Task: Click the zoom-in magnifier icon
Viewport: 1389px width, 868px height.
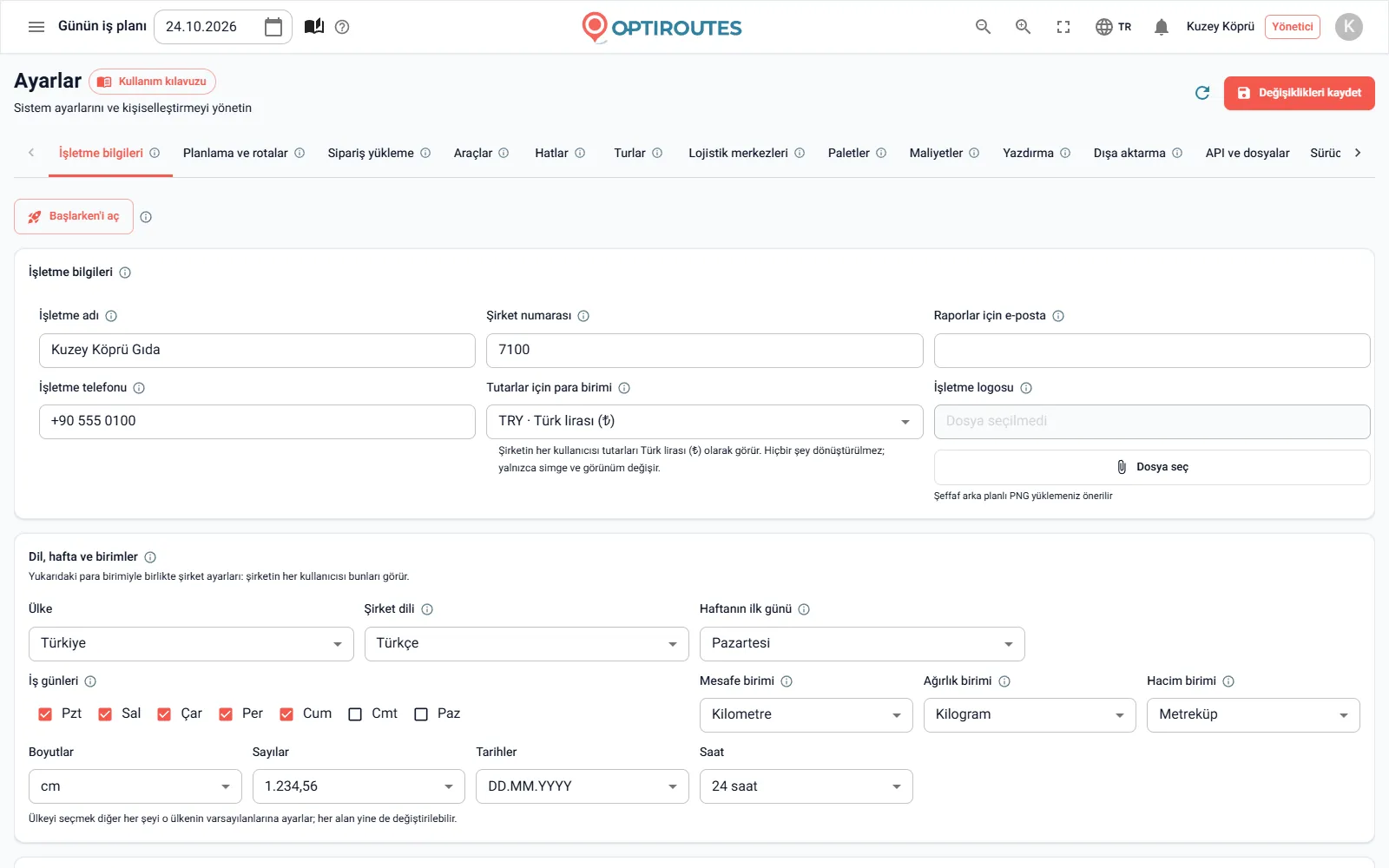Action: point(1024,27)
